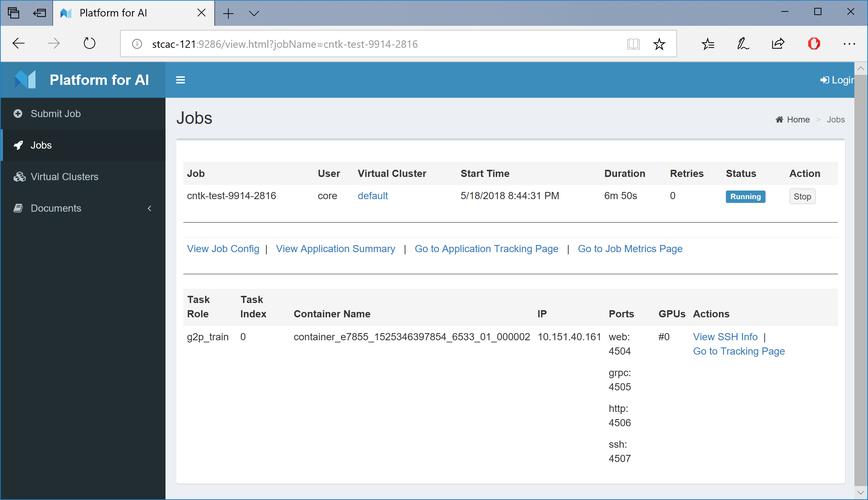Click the page scrollbar down arrow
The image size is (868, 500).
click(860, 492)
